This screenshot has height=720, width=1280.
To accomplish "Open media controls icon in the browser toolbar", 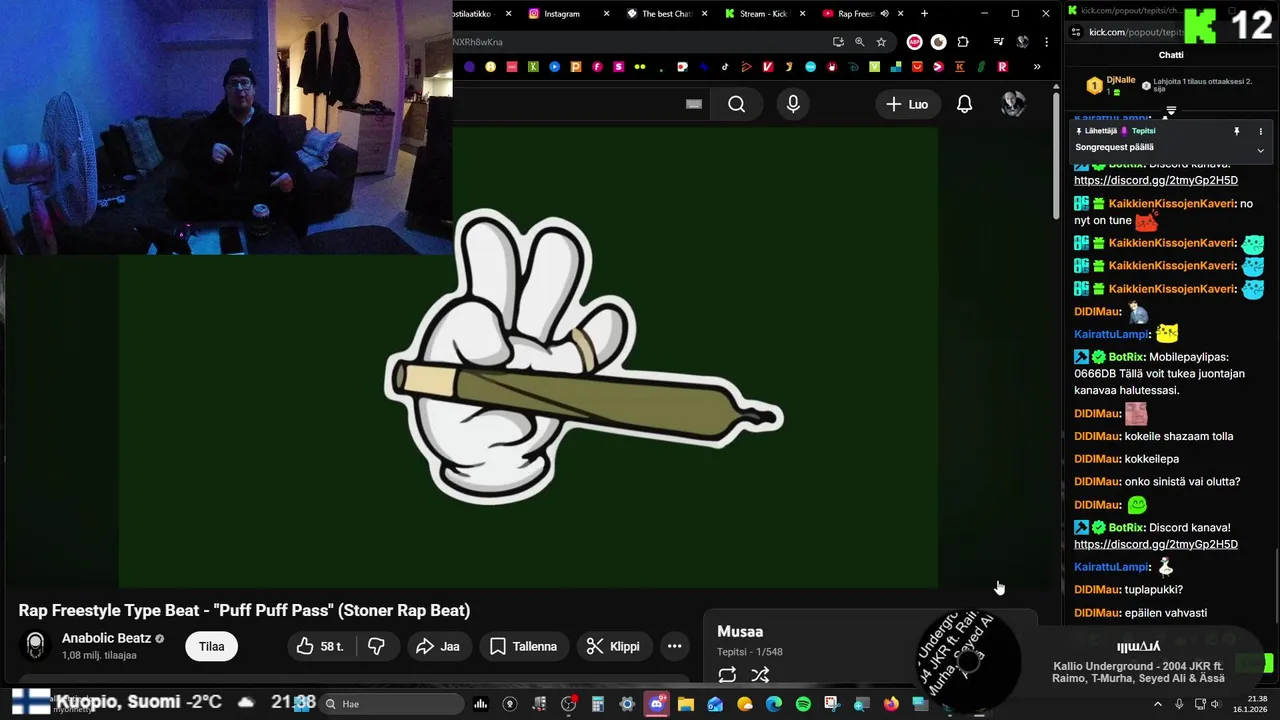I will point(998,42).
